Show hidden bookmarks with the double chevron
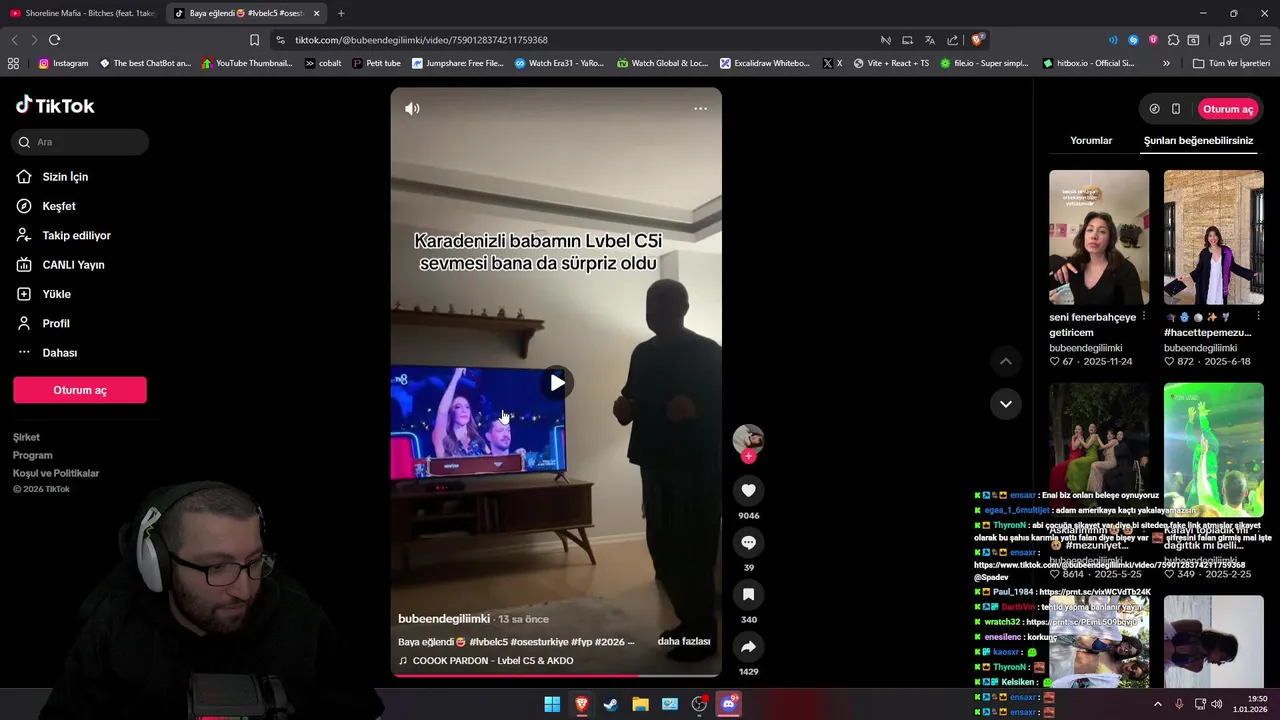The image size is (1280, 720). point(1166,63)
